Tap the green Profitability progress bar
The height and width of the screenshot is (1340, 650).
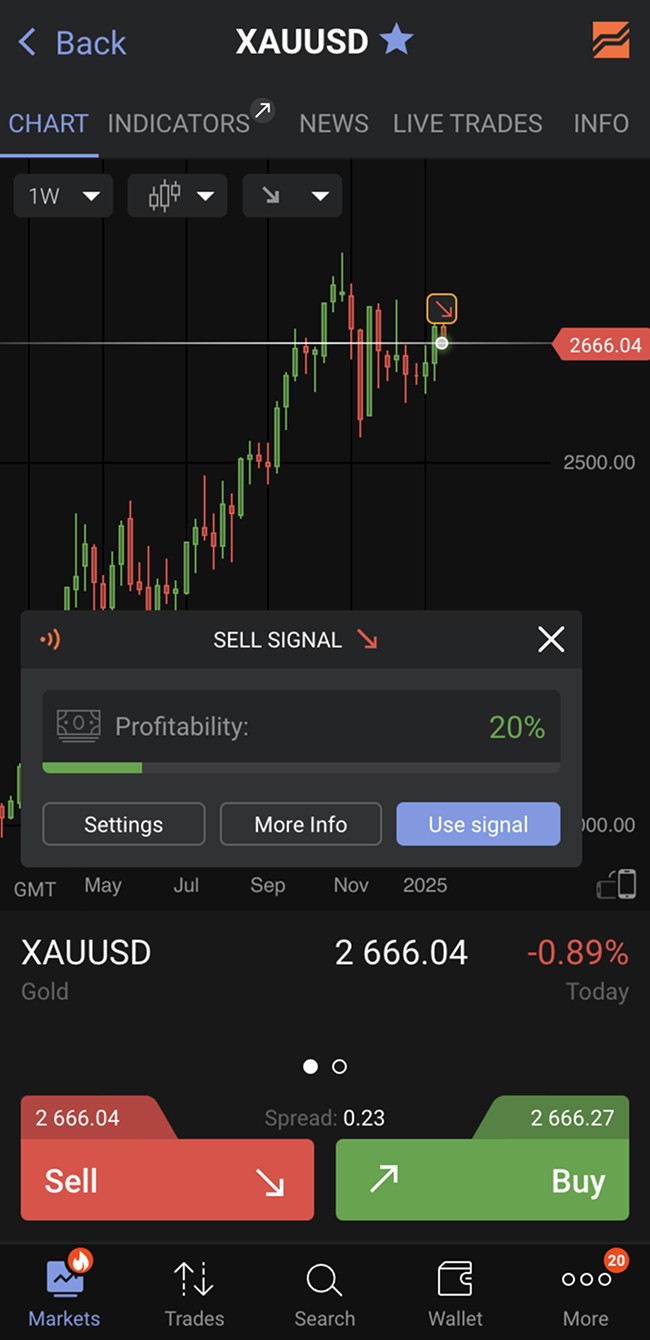coord(92,768)
